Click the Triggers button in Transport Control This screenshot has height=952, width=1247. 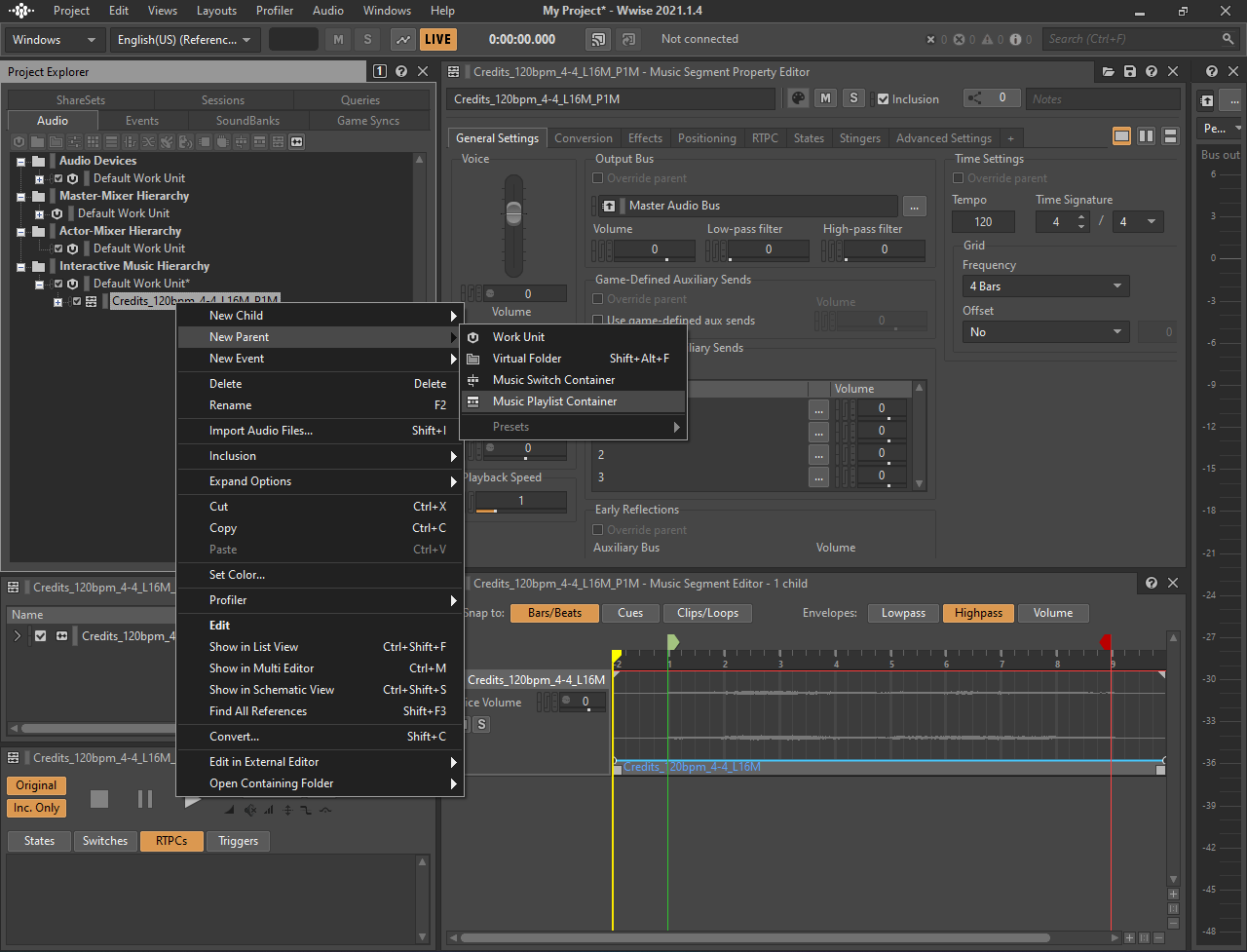pos(239,841)
